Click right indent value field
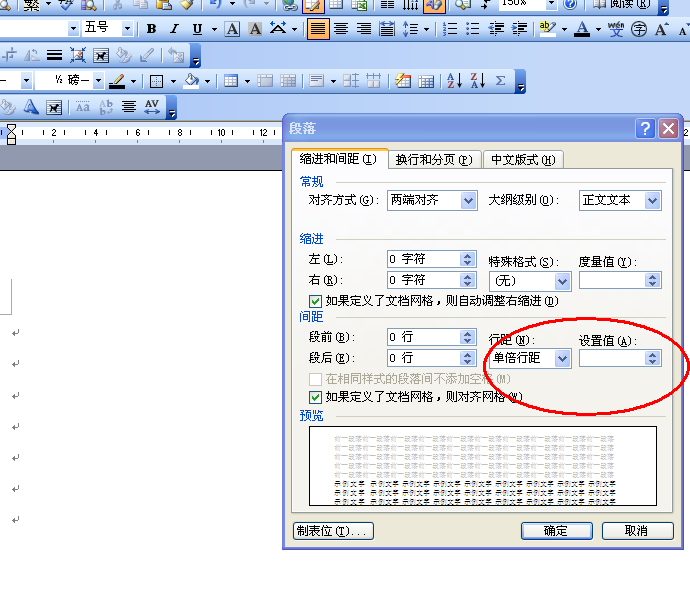The width and height of the screenshot is (690, 600). point(423,280)
